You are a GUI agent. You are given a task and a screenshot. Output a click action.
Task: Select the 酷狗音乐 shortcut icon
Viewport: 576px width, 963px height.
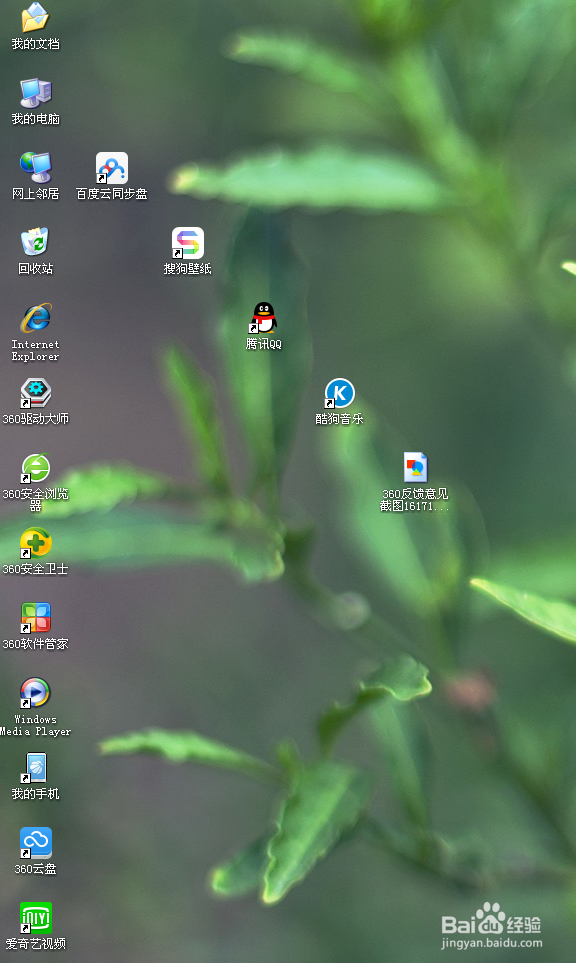(340, 393)
